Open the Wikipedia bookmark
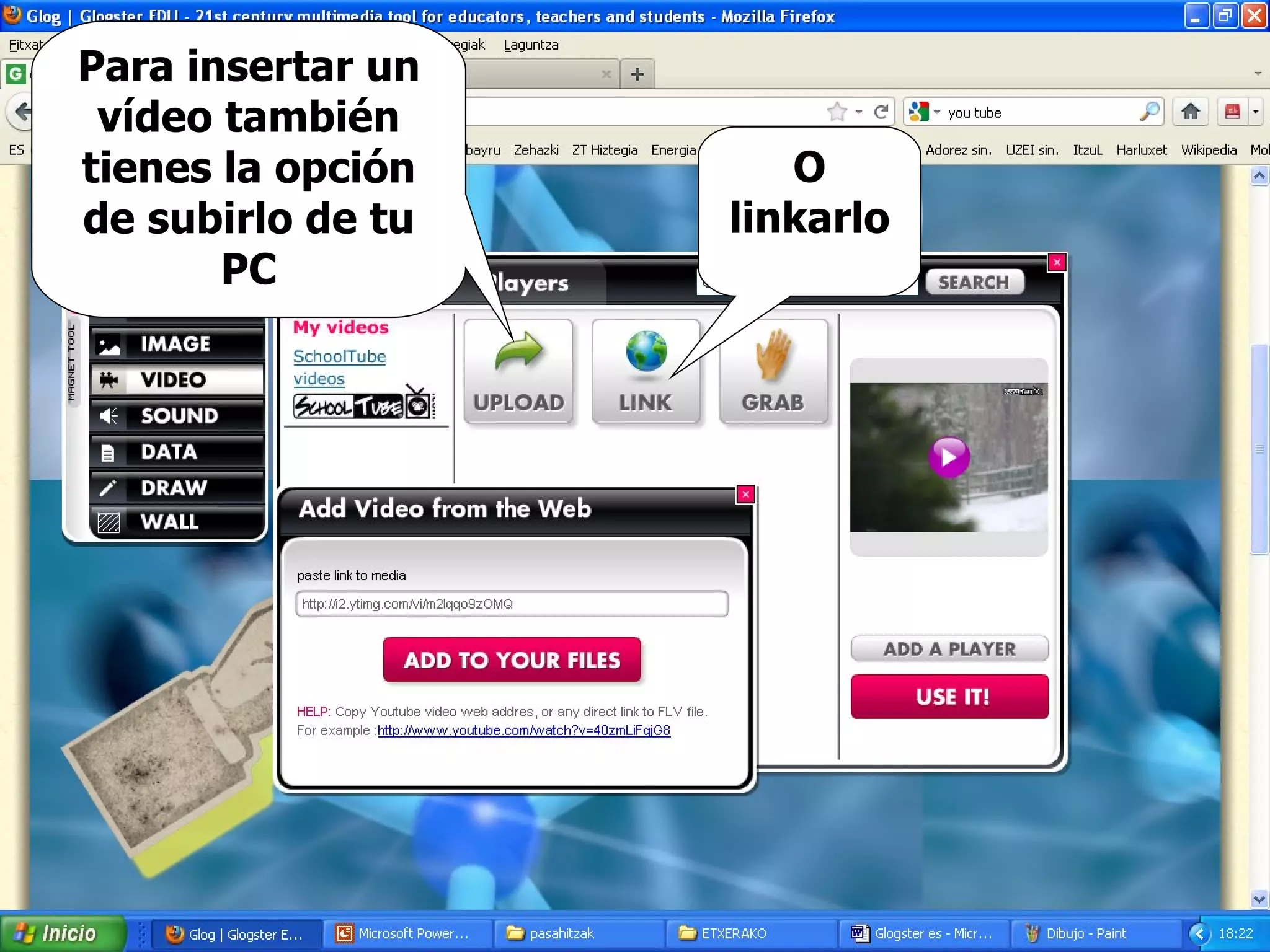 tap(1208, 150)
